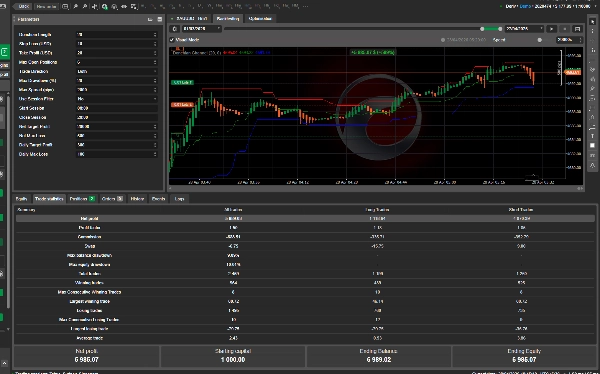This screenshot has height=374, width=600.
Task: Select the text 'T' drawing tool
Action: click(x=592, y=136)
